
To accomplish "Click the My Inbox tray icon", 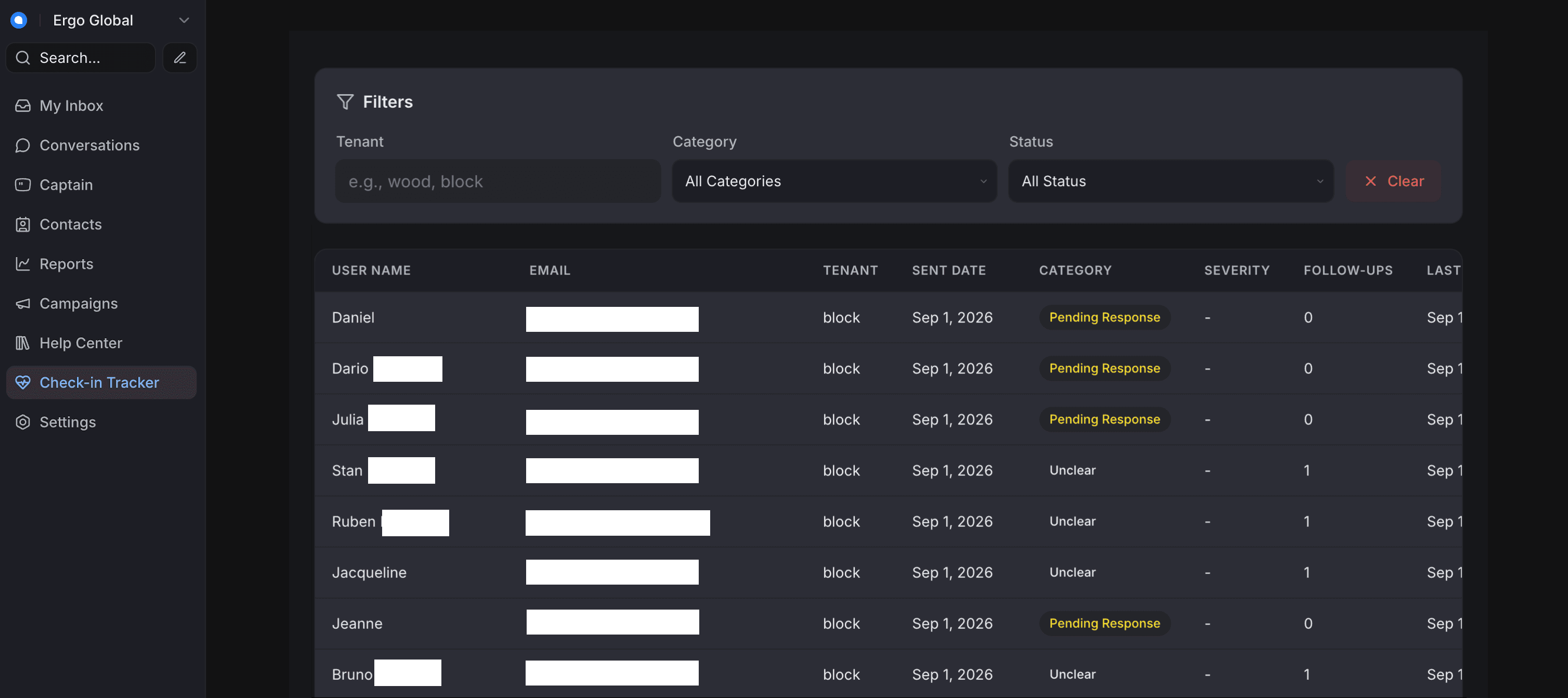I will click(x=22, y=106).
